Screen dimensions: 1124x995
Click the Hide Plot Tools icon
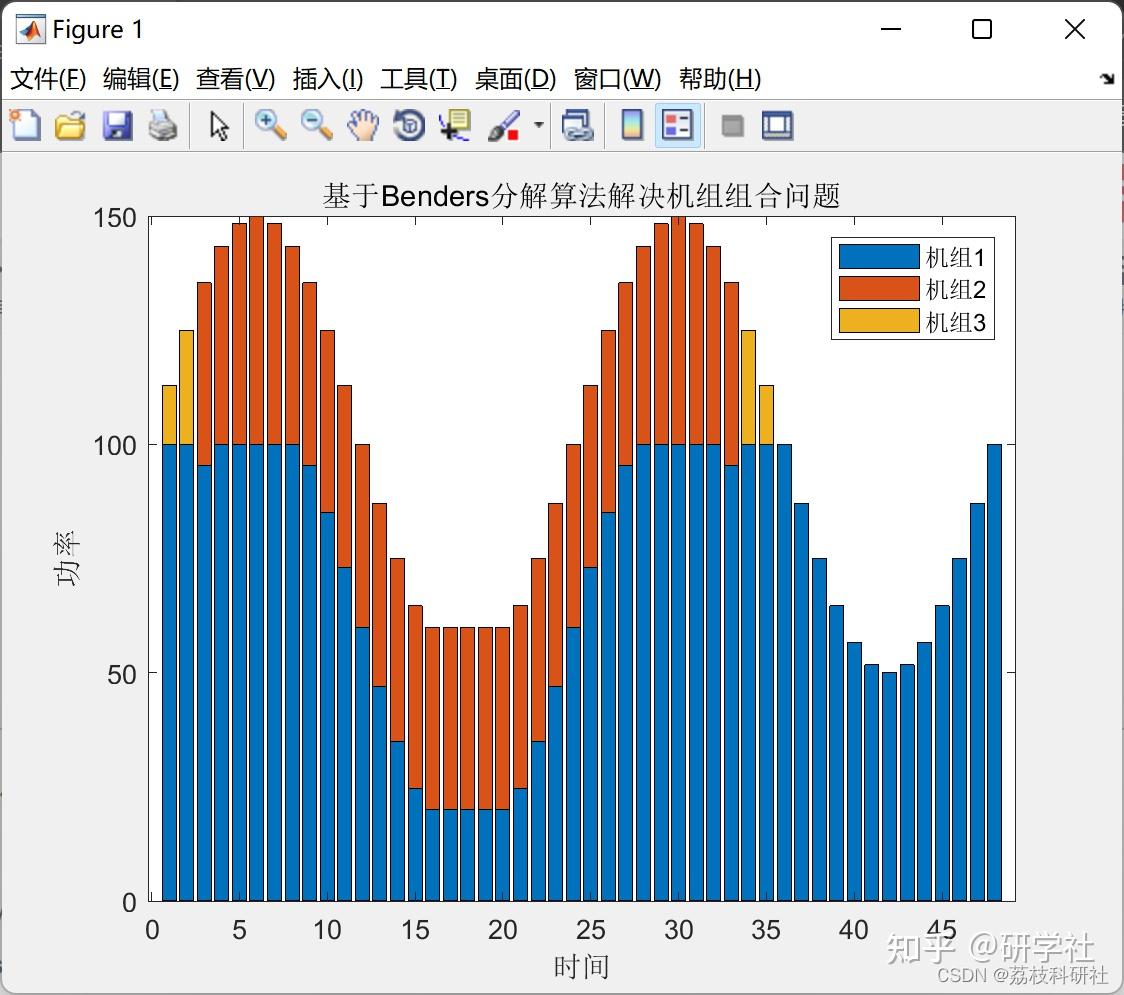(732, 126)
